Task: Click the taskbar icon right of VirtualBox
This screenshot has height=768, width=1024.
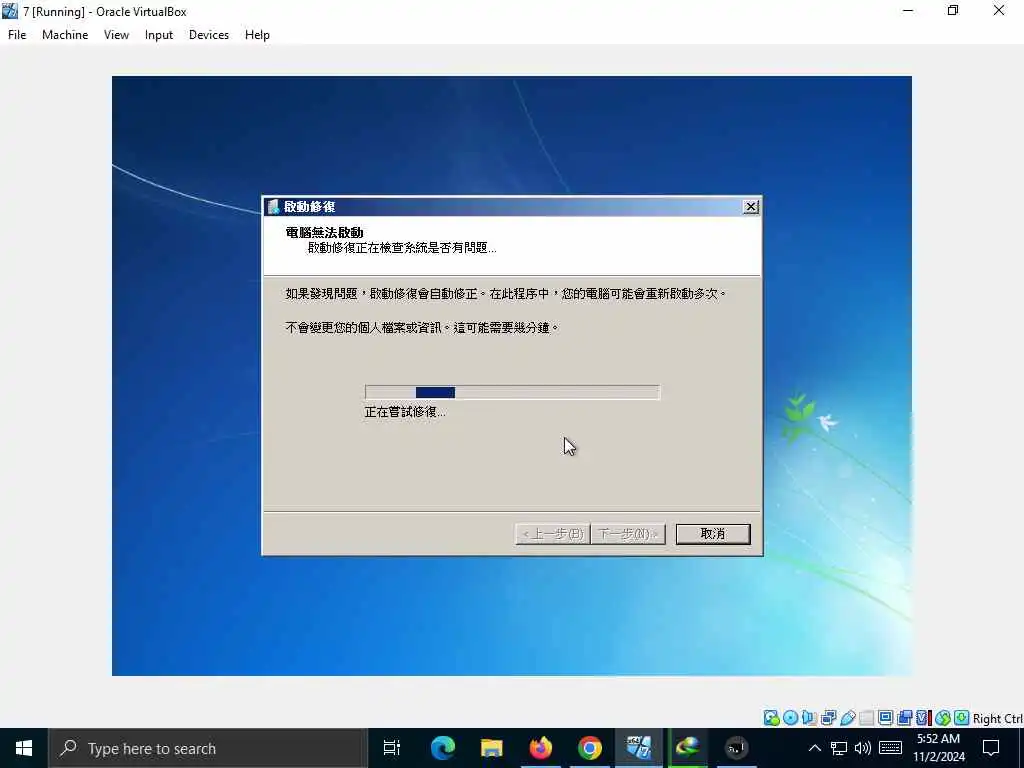Action: tap(688, 748)
